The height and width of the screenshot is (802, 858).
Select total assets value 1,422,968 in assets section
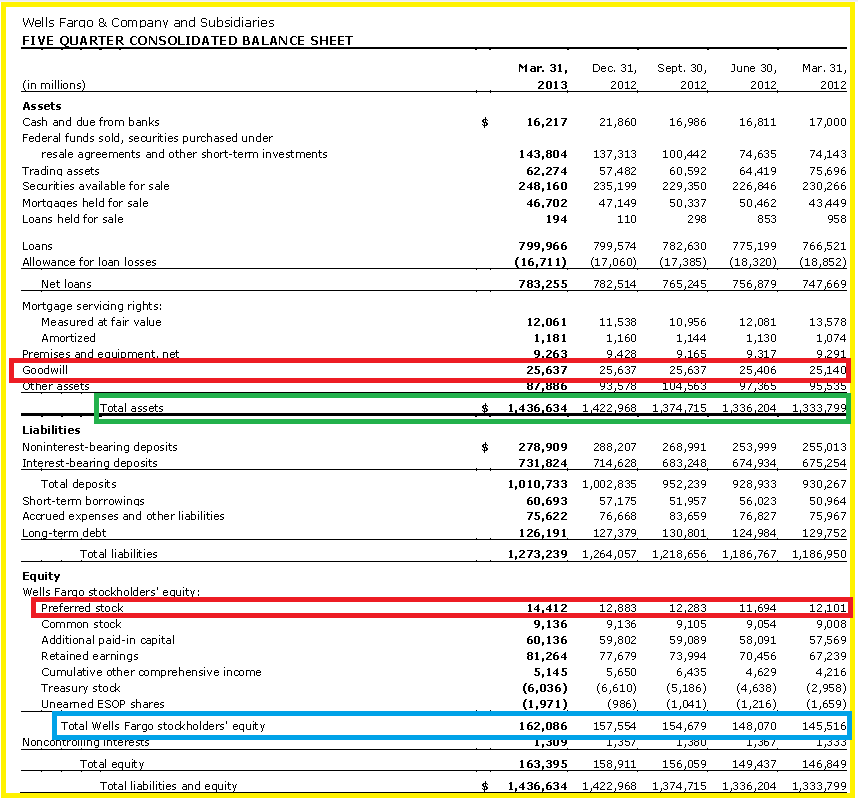610,408
